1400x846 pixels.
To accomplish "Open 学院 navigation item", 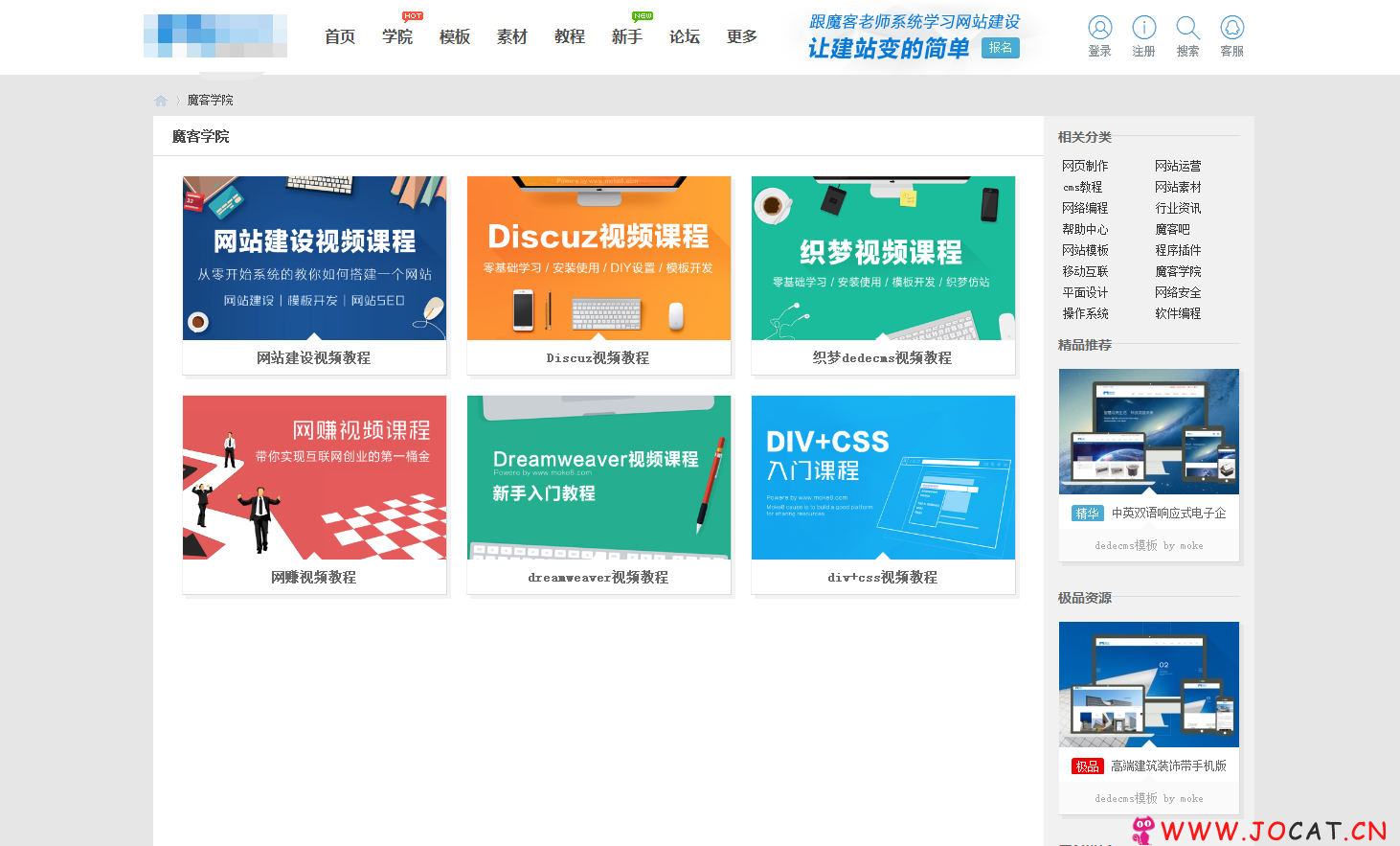I will [397, 36].
